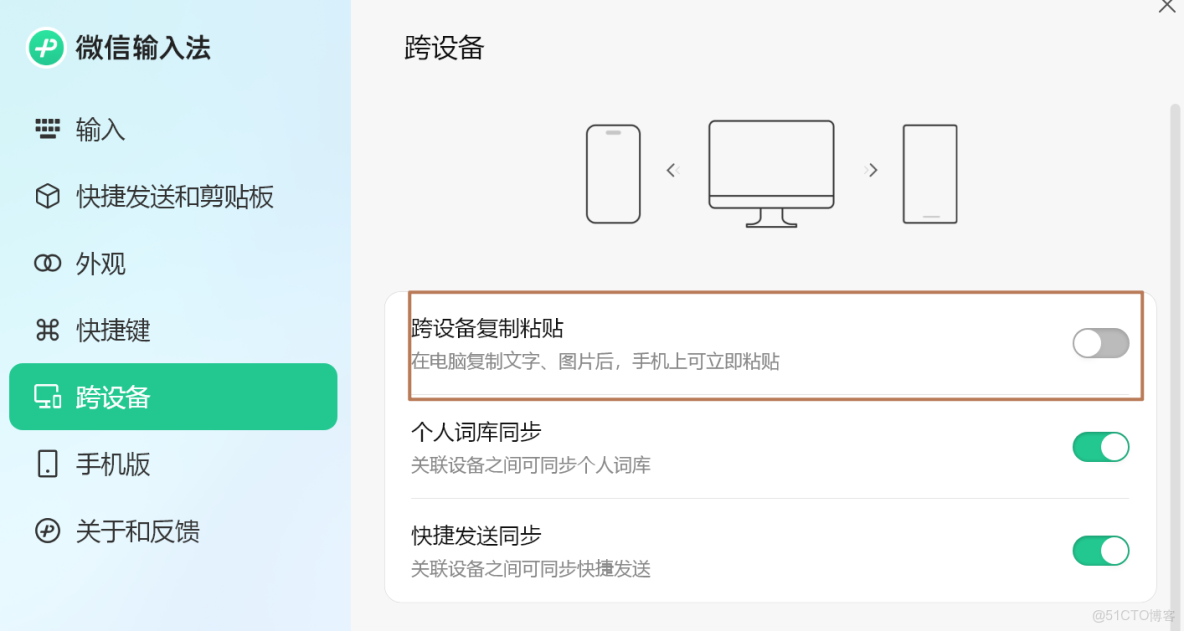Click the left phone illustration
Viewport: 1184px width, 631px height.
pyautogui.click(x=613, y=172)
